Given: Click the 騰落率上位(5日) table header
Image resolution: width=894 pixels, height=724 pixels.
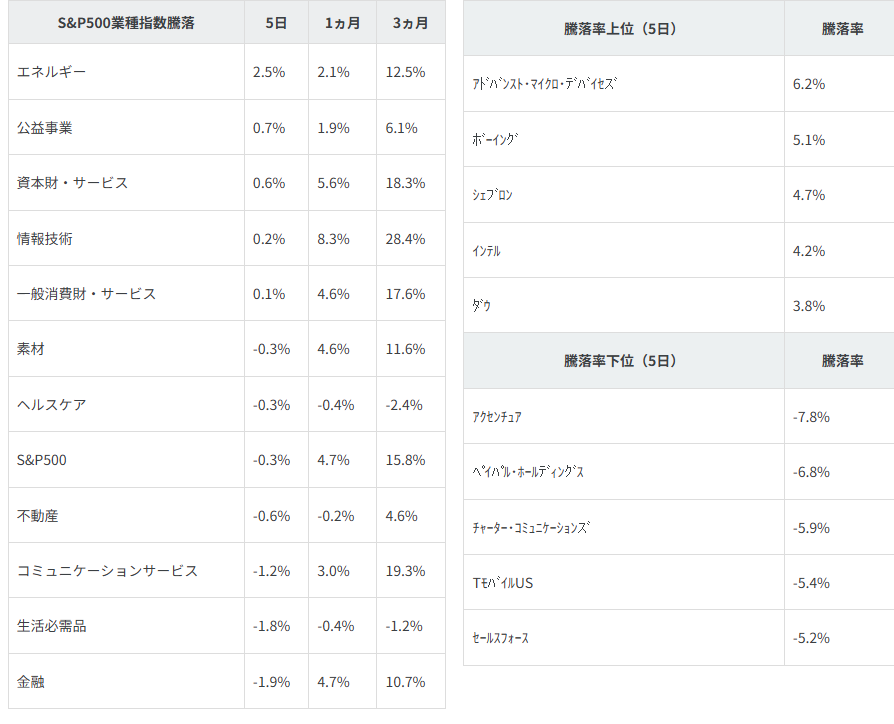Looking at the screenshot, I should point(621,29).
